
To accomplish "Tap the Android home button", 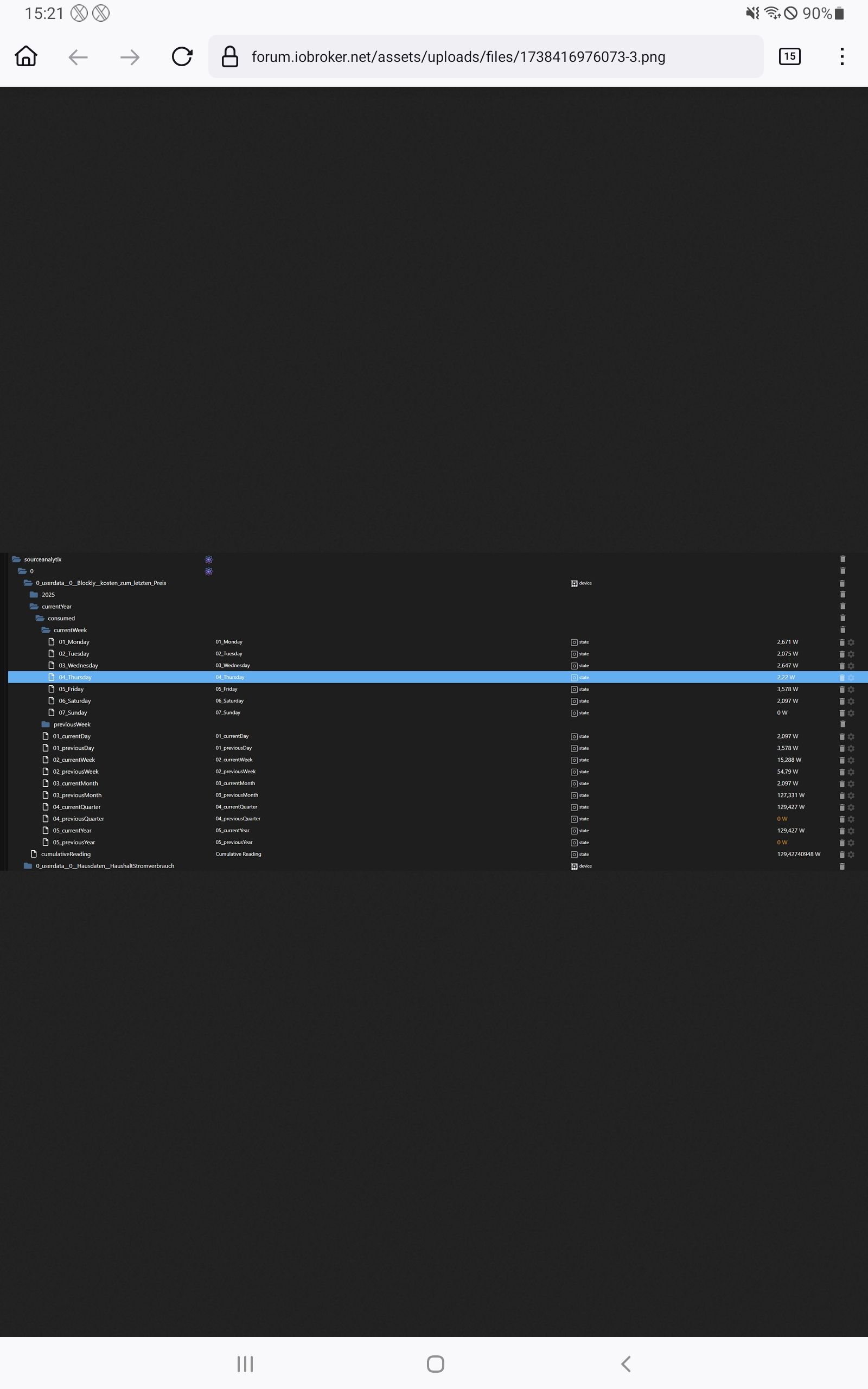I will [435, 1363].
